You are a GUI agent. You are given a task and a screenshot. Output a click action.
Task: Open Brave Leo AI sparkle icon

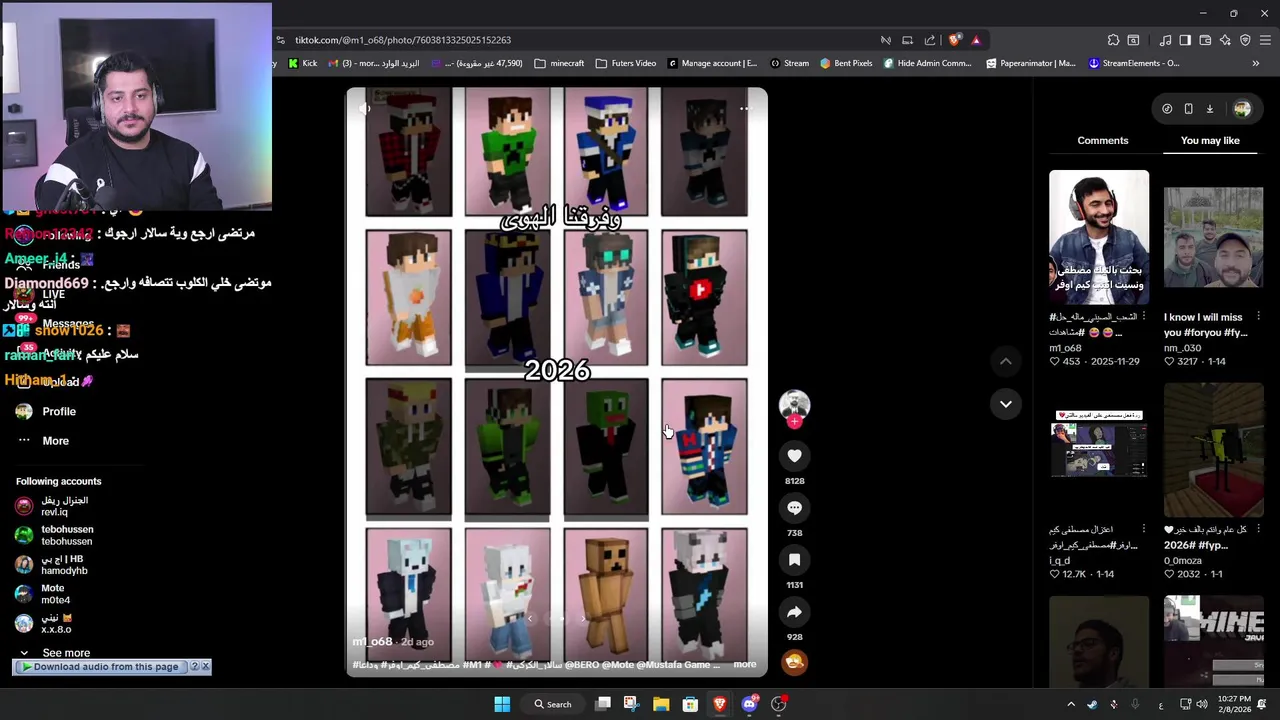[1225, 40]
